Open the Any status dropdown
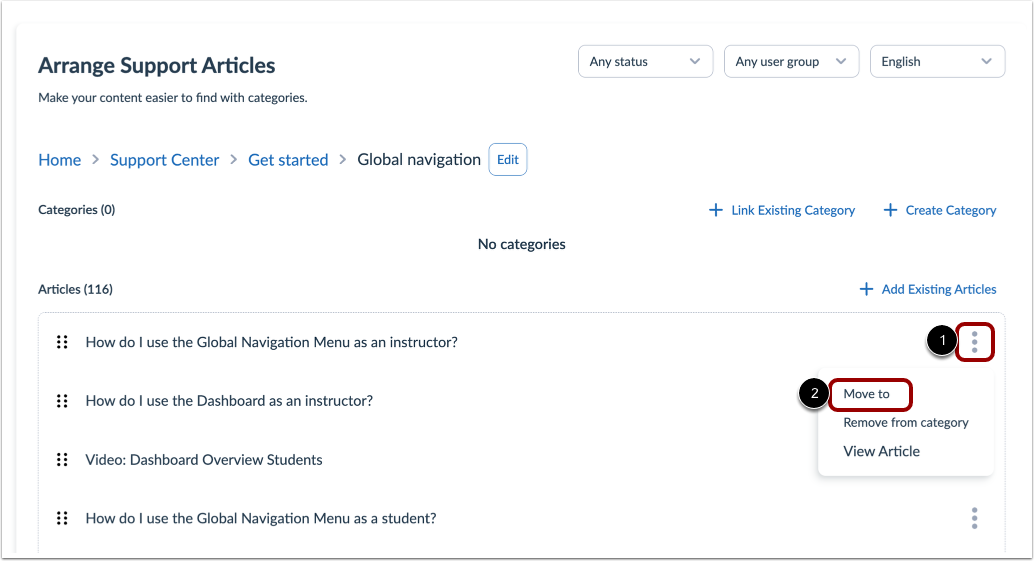Screen dimensions: 1034x561 click(645, 61)
